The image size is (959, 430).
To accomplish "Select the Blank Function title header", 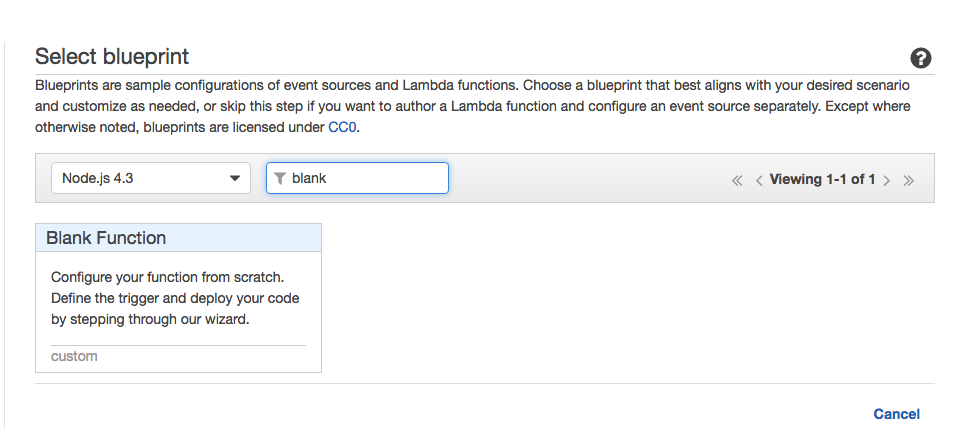I will pyautogui.click(x=106, y=238).
